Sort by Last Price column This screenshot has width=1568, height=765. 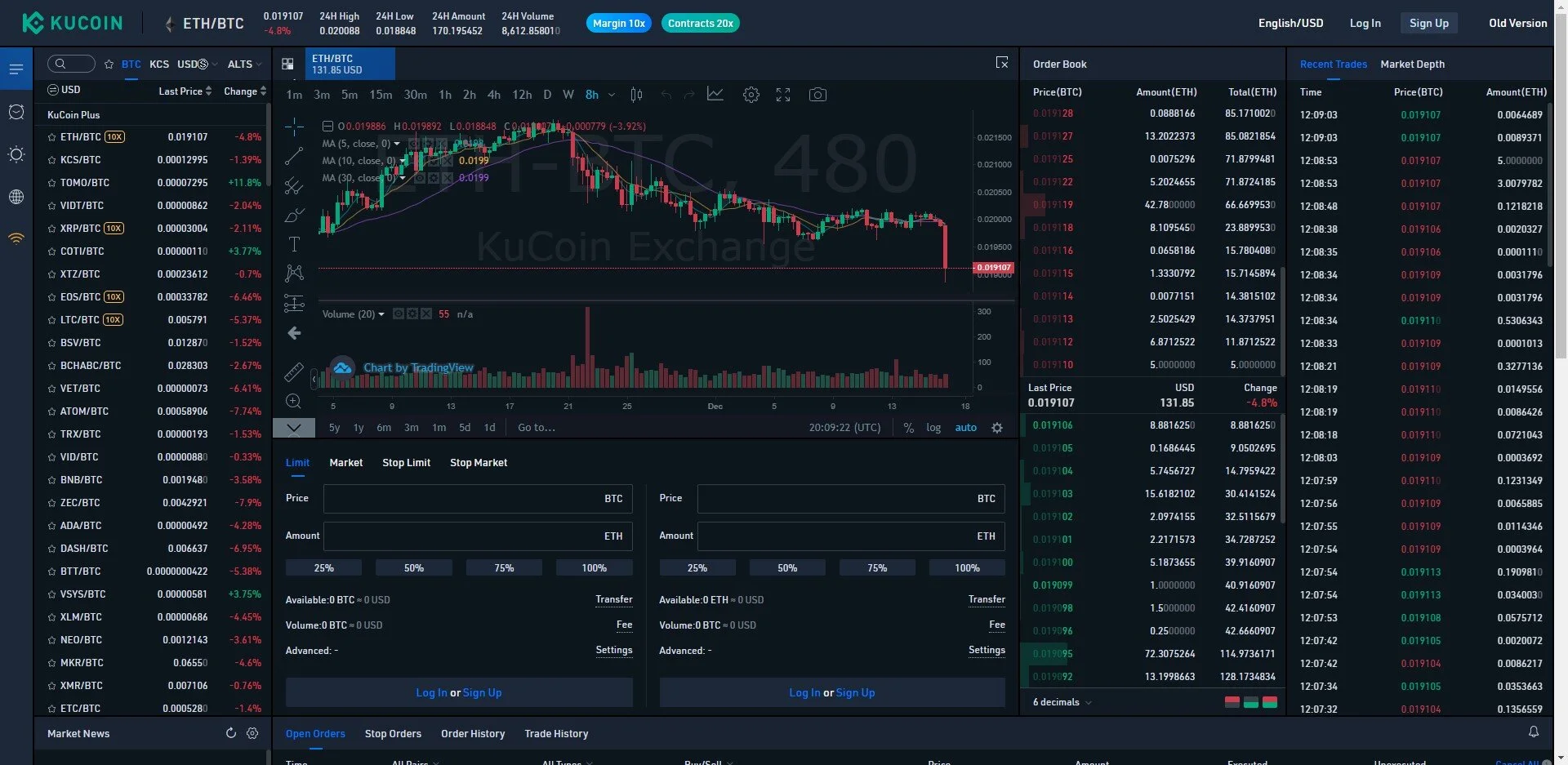185,91
